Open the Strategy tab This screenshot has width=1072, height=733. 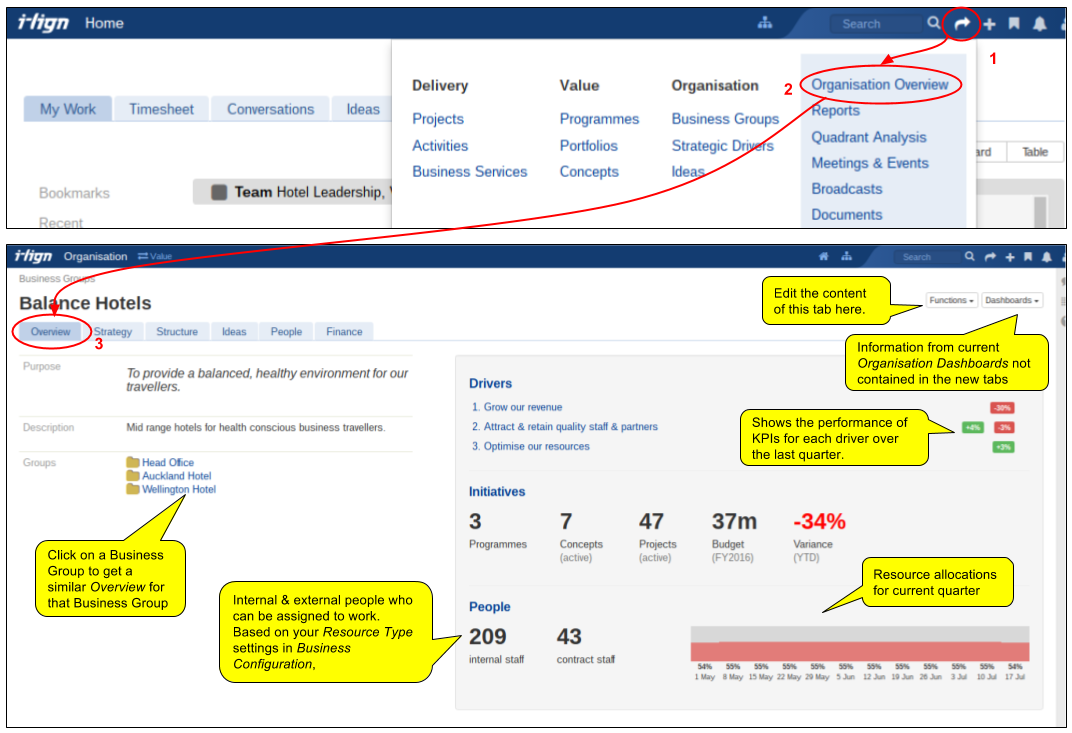[x=113, y=332]
